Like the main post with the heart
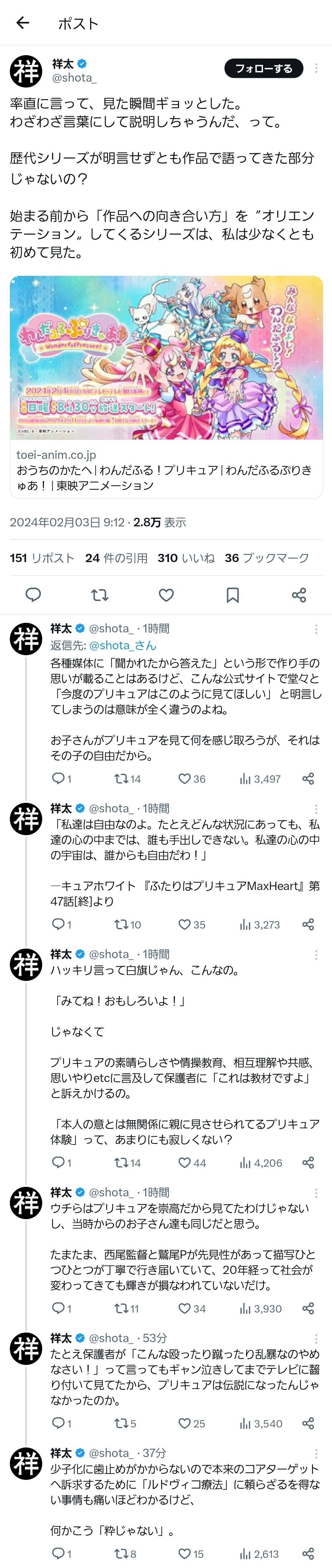Screen dimensions: 332x1568 [166, 595]
